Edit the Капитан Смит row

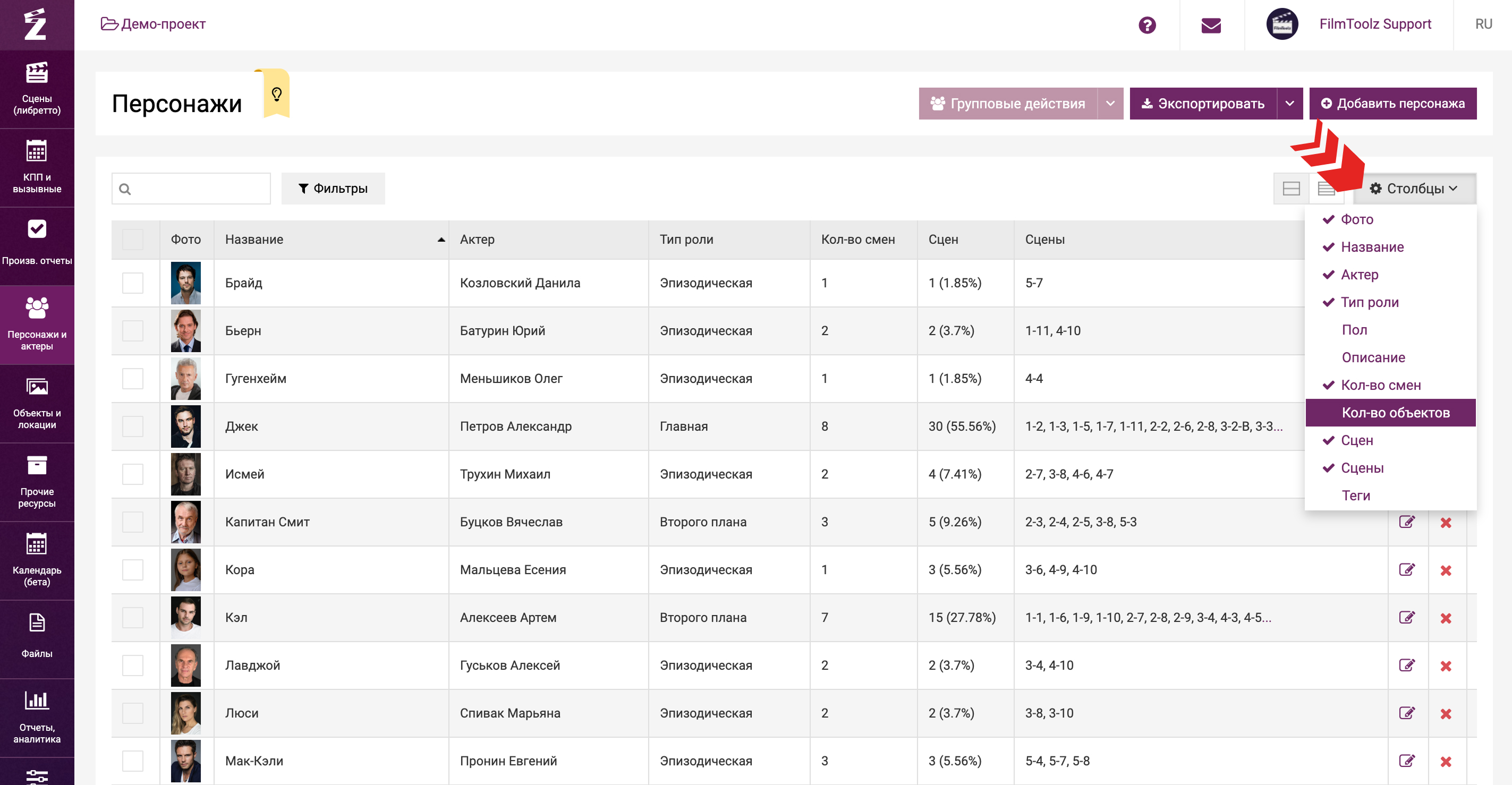pyautogui.click(x=1406, y=522)
